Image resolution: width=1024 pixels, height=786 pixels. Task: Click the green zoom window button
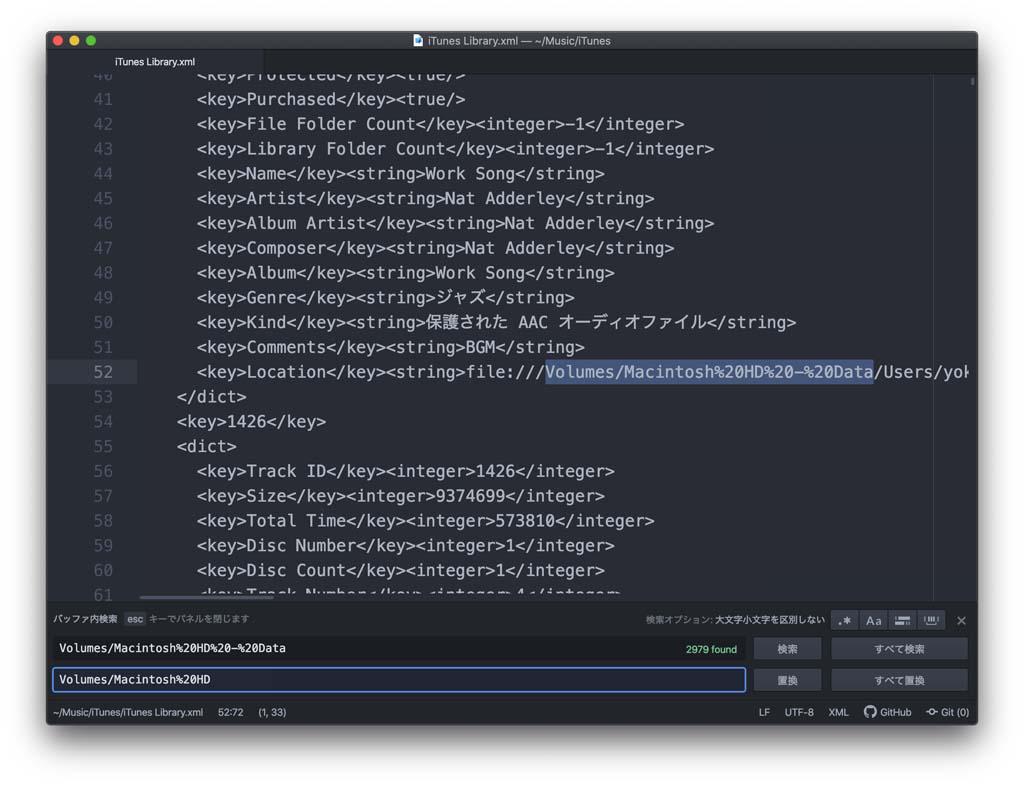91,40
